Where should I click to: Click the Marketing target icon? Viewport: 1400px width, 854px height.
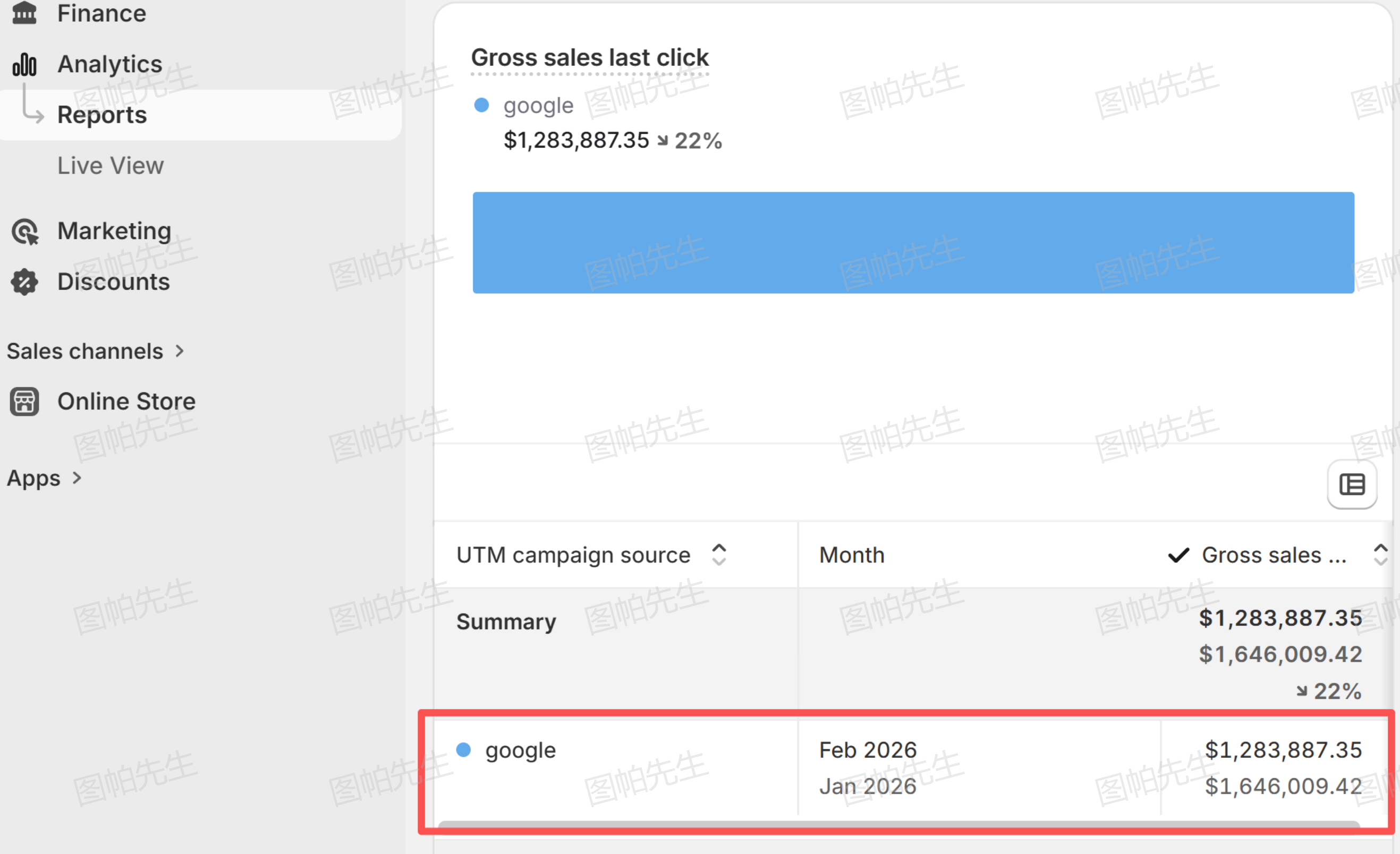click(25, 232)
